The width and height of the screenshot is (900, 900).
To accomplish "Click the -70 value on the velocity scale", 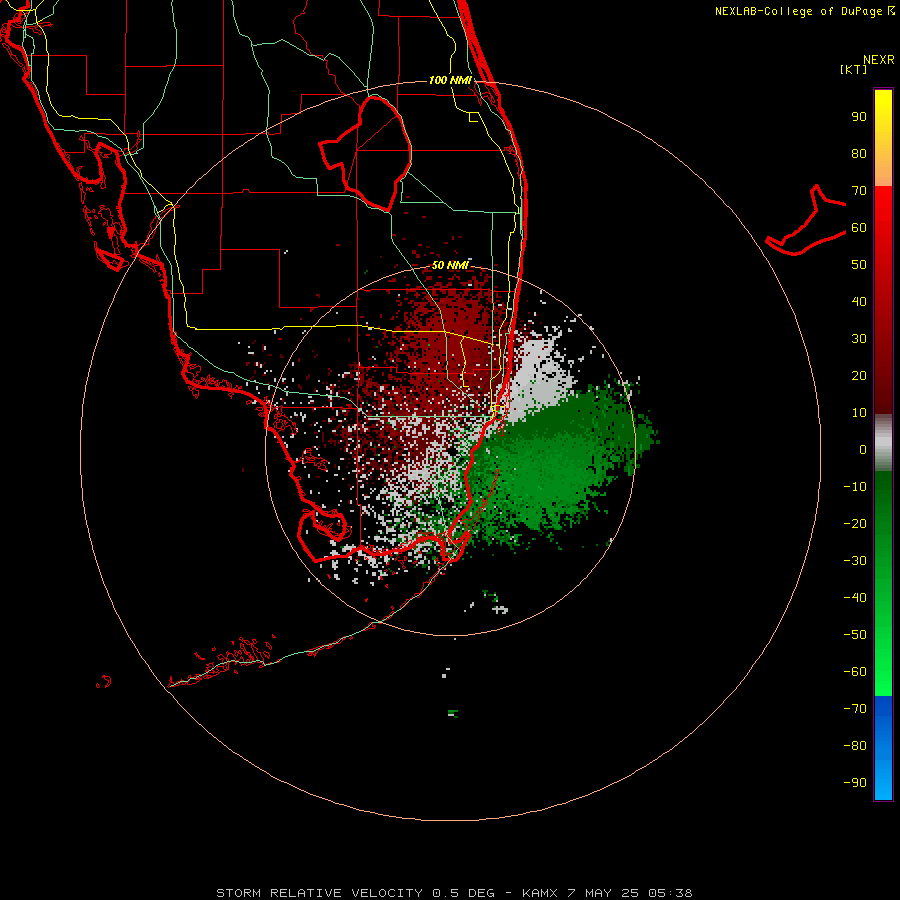I will (855, 708).
